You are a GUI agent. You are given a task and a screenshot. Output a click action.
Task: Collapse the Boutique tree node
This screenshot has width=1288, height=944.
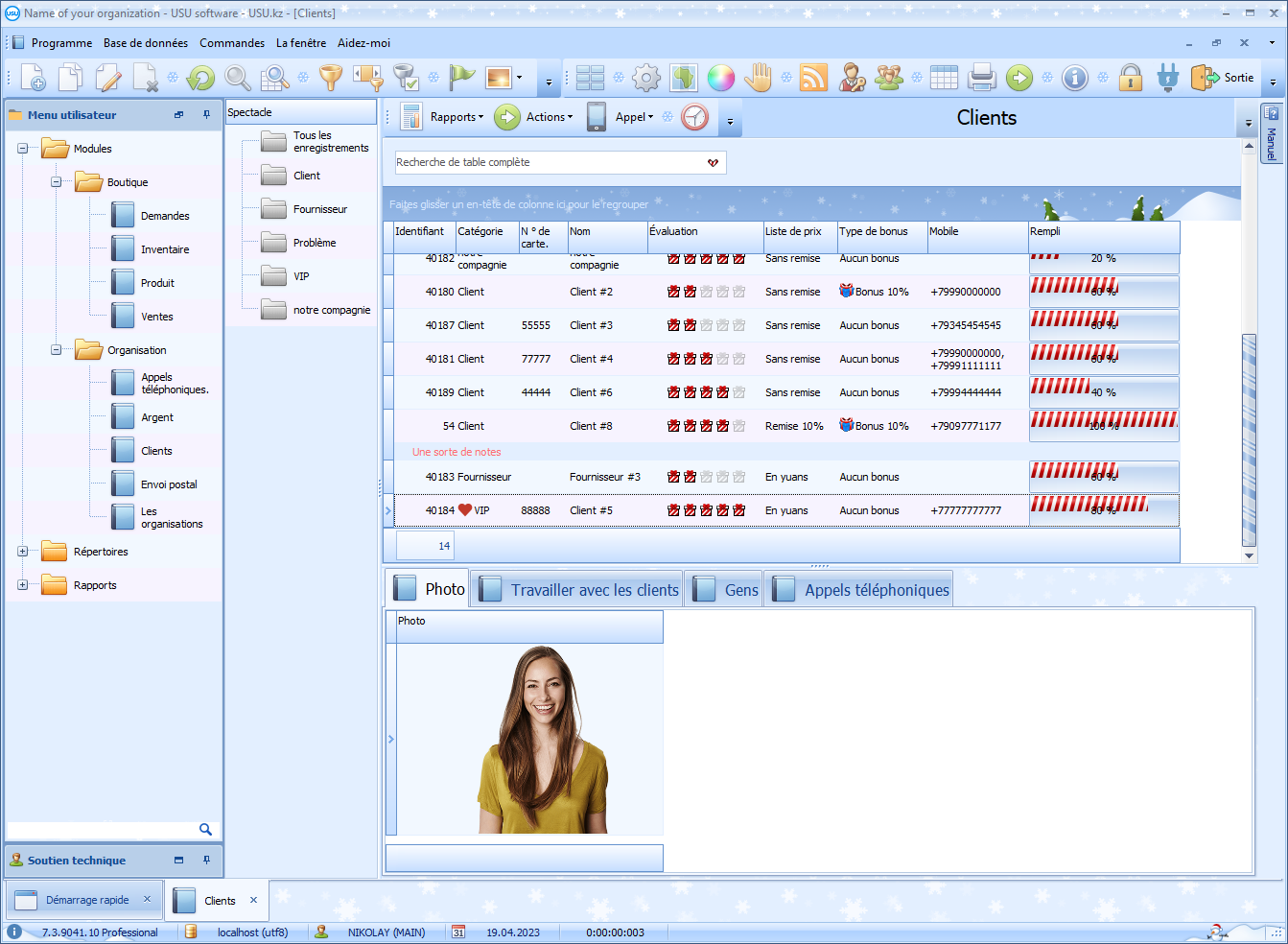(x=56, y=182)
